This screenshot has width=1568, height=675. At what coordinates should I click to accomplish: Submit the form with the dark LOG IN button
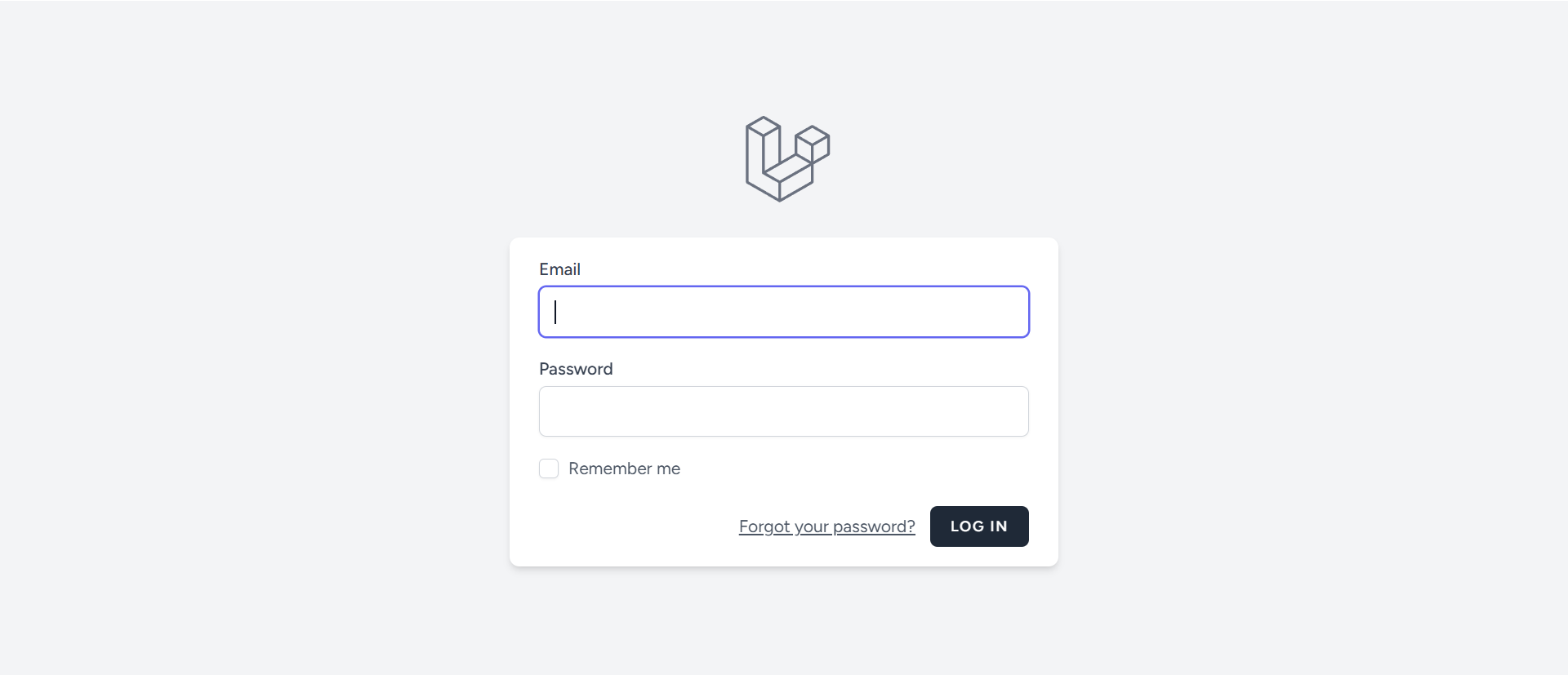pyautogui.click(x=978, y=526)
